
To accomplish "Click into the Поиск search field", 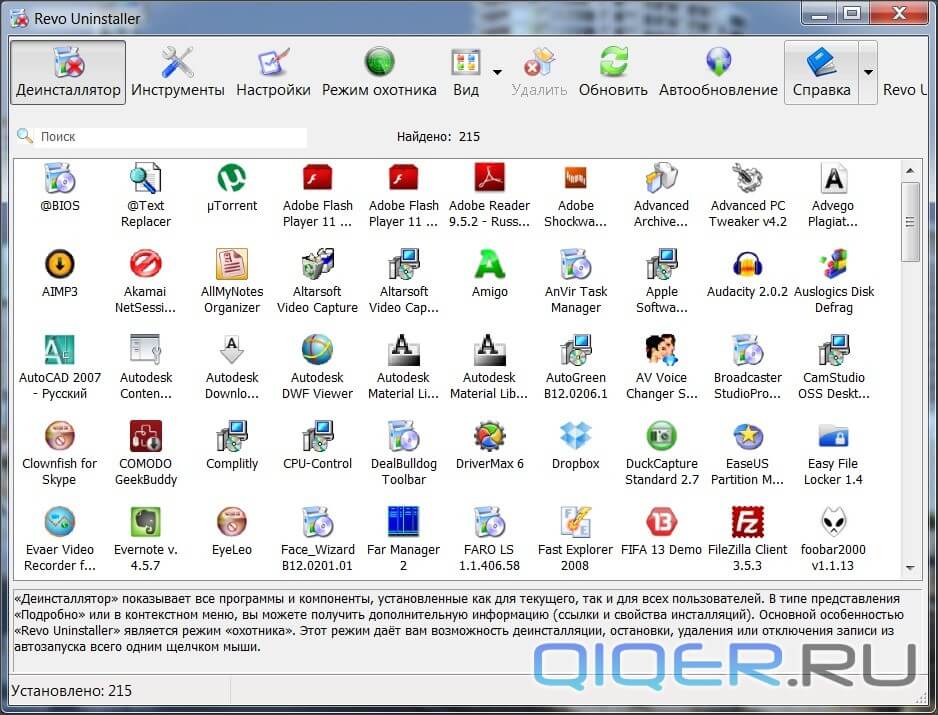I will coord(170,137).
